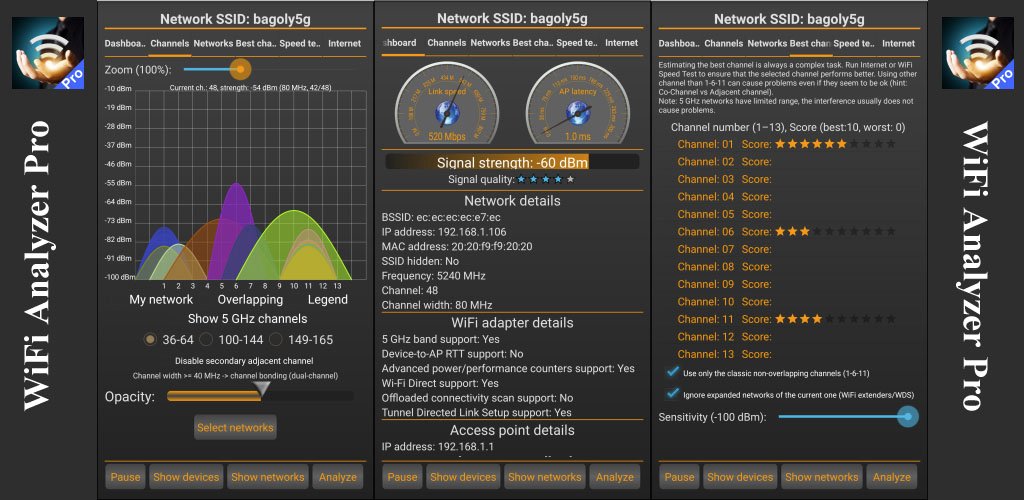Click MAC address 20:20:f9:f9:20:20 line
This screenshot has width=1024, height=500.
(457, 246)
